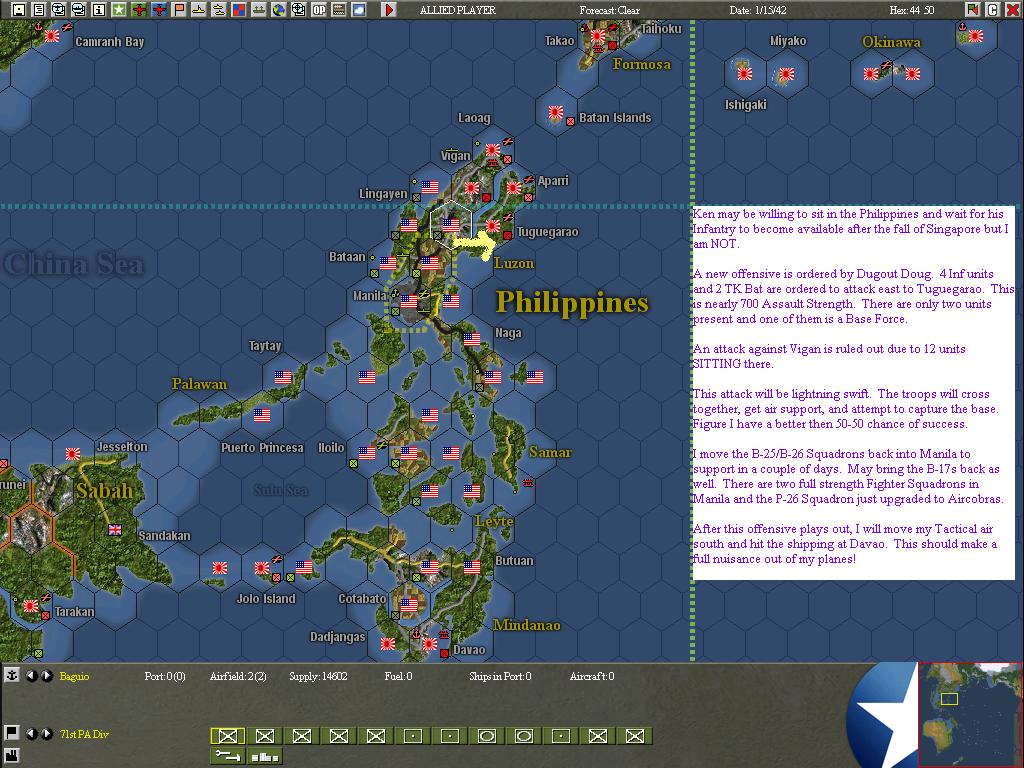Click the anchor base icon beside Baguio
This screenshot has height=768, width=1024.
12,675
